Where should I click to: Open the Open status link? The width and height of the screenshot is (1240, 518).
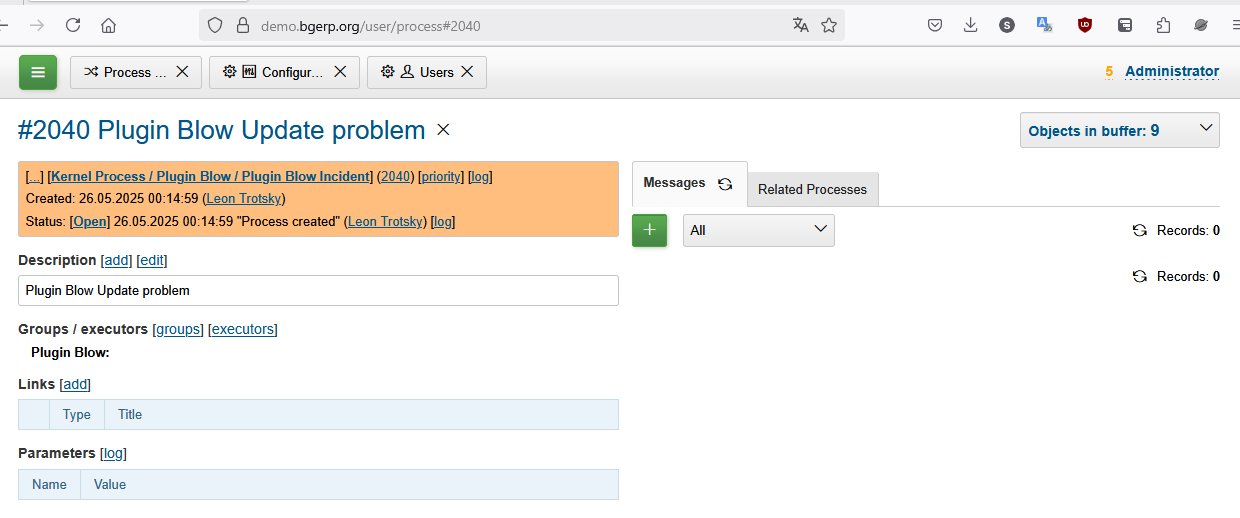click(87, 221)
